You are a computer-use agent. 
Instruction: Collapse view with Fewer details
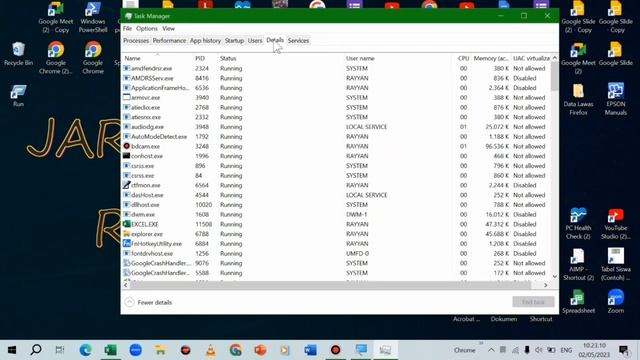pyautogui.click(x=149, y=302)
